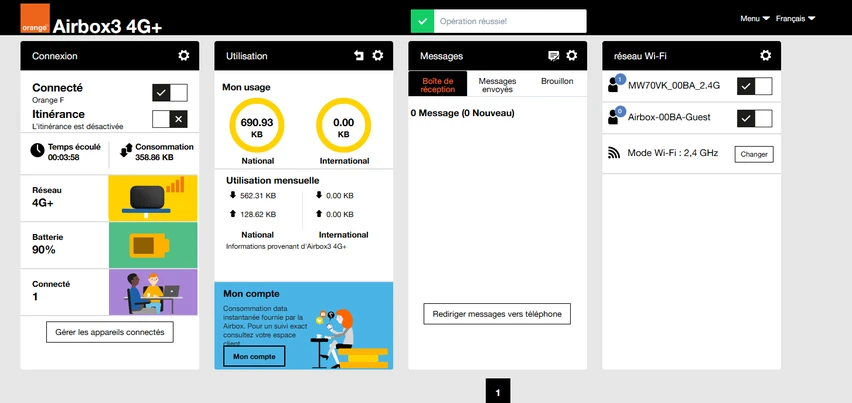Screen dimensions: 852x403
Task: Click the 00:03:58 elapsed time value
Action: 64,158
